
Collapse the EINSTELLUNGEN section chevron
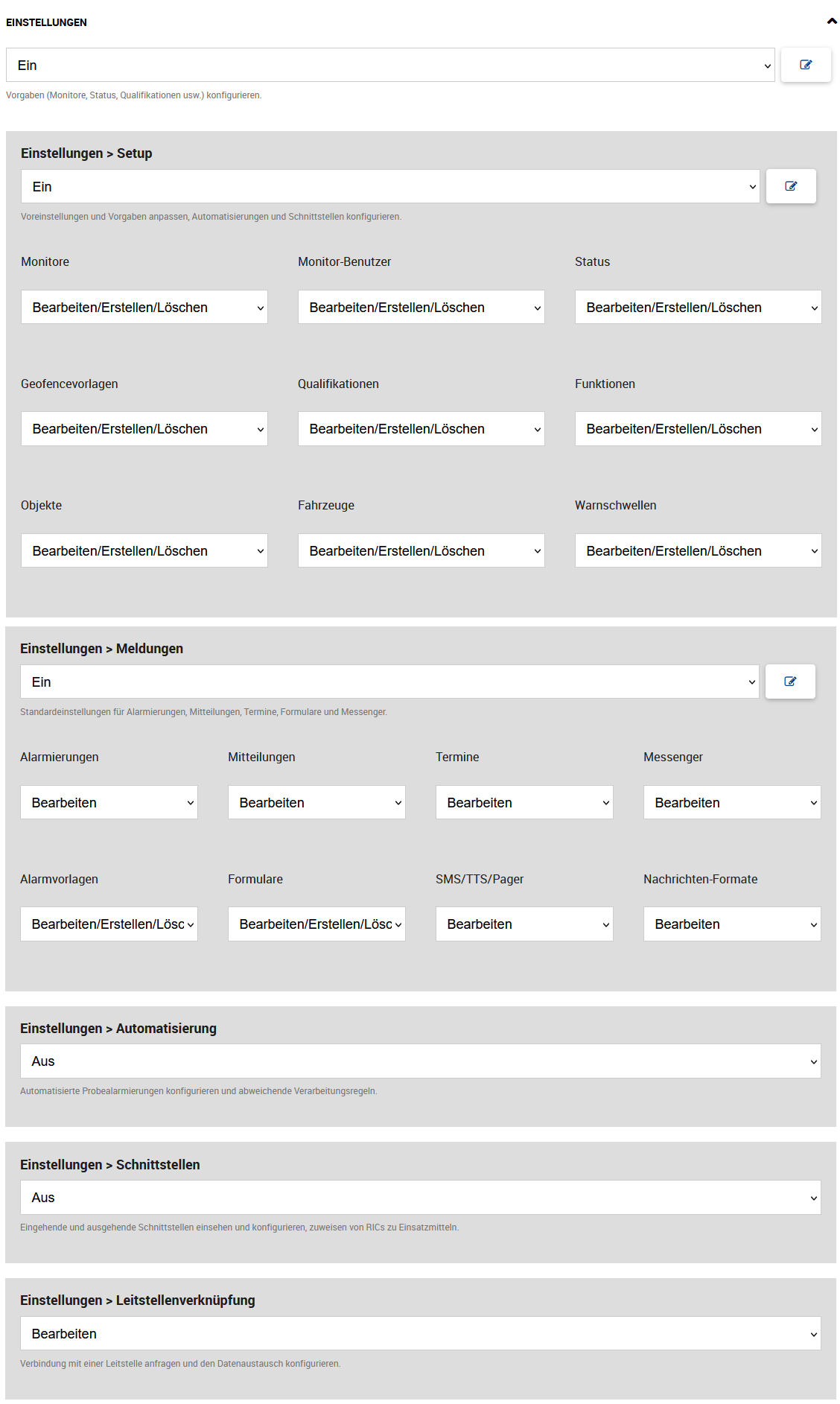pos(831,22)
